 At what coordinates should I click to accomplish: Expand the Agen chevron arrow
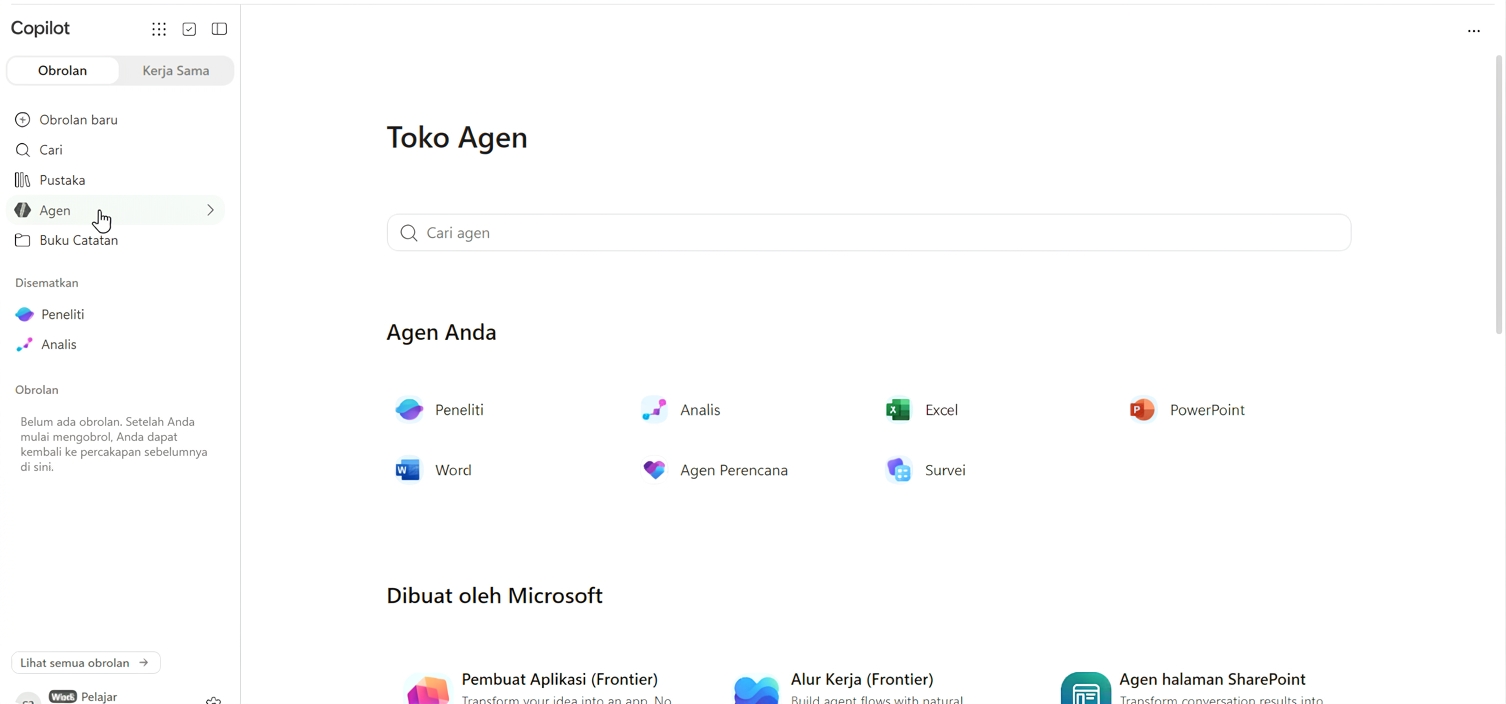(210, 210)
